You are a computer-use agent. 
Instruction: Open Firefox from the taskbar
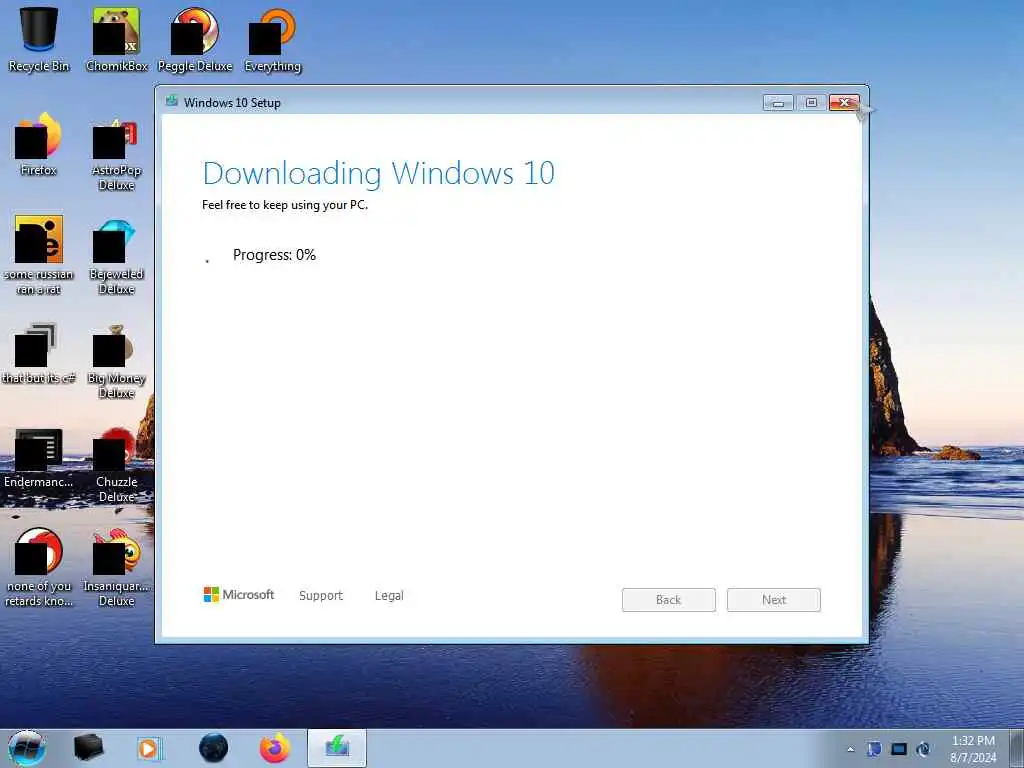(x=275, y=748)
